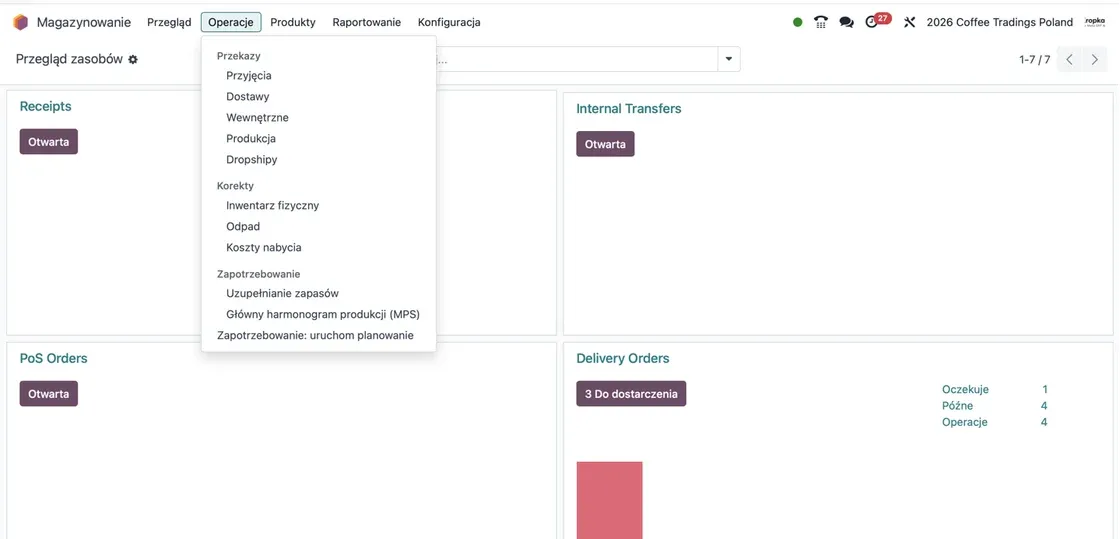Go to next page arrow
The height and width of the screenshot is (539, 1120).
click(1094, 60)
